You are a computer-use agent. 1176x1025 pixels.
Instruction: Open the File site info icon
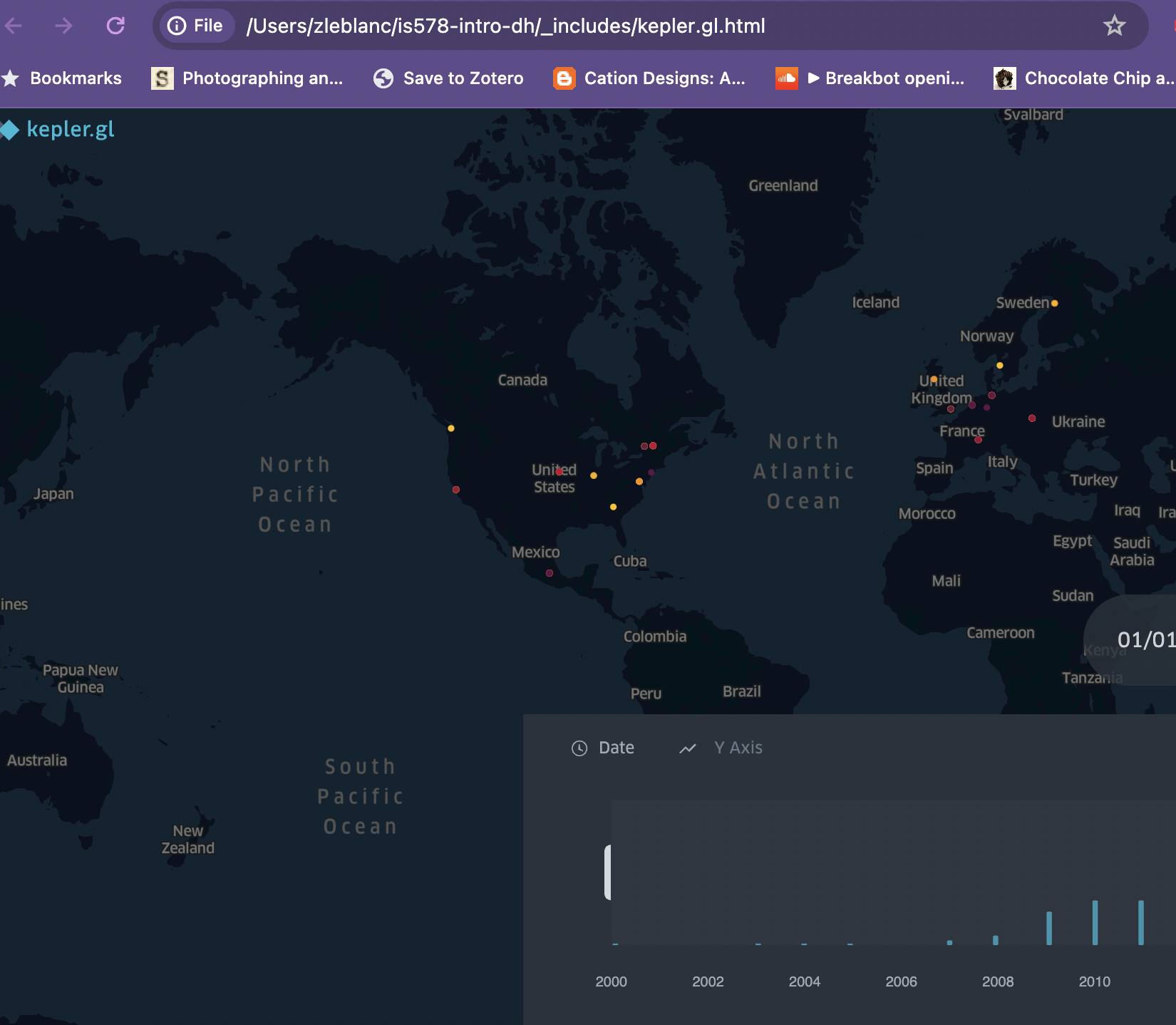point(177,26)
